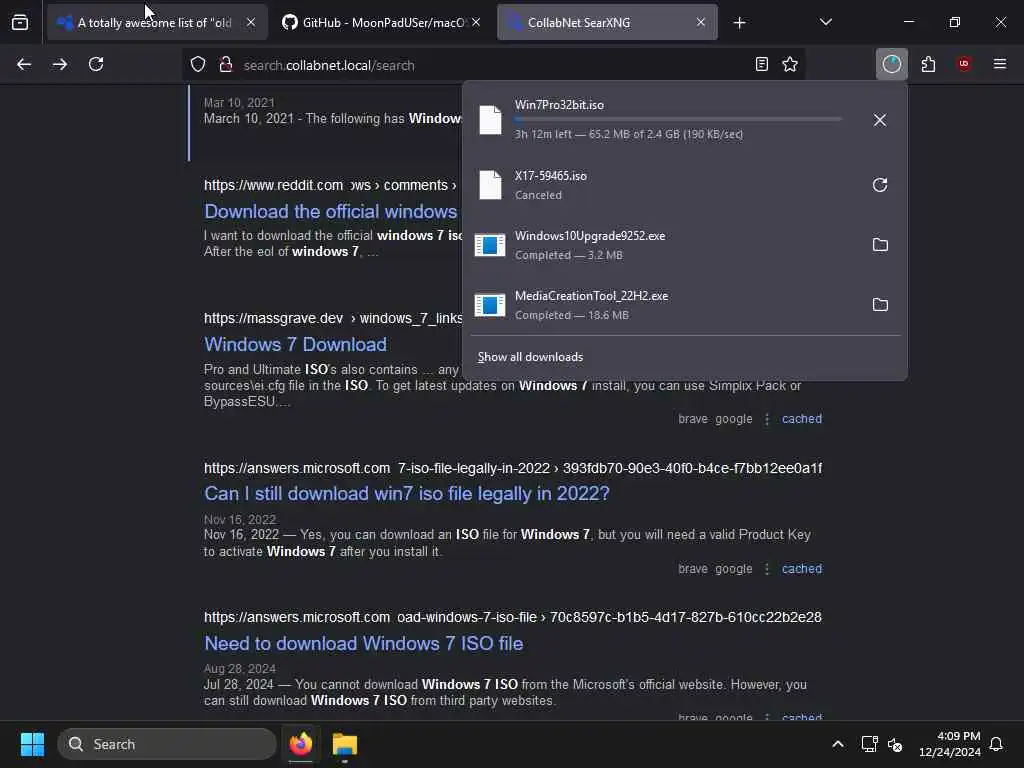Go forward to next page
Image resolution: width=1024 pixels, height=768 pixels.
pos(60,64)
